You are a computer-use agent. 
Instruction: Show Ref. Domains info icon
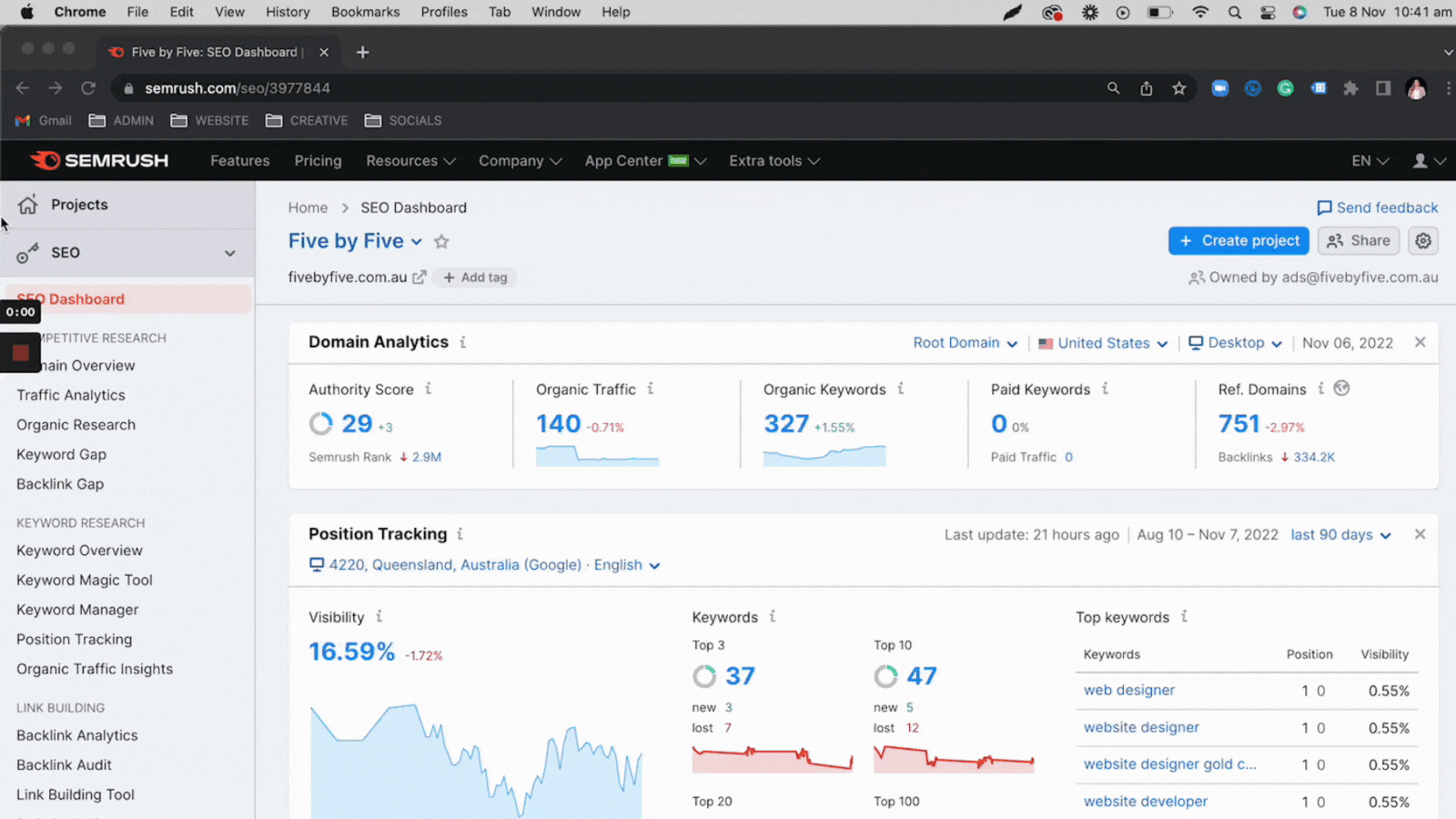click(x=1321, y=389)
